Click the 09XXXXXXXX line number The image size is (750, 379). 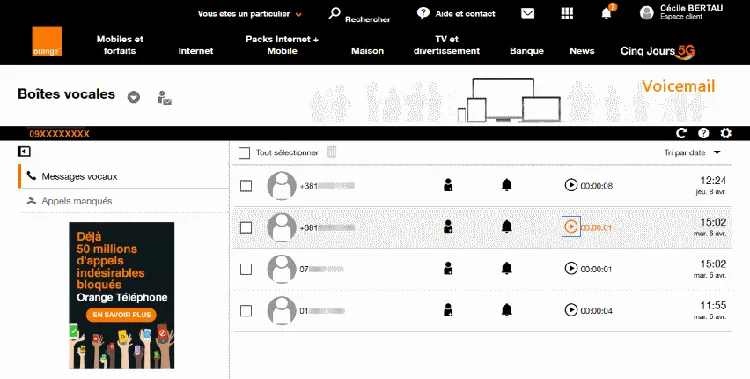pos(59,134)
